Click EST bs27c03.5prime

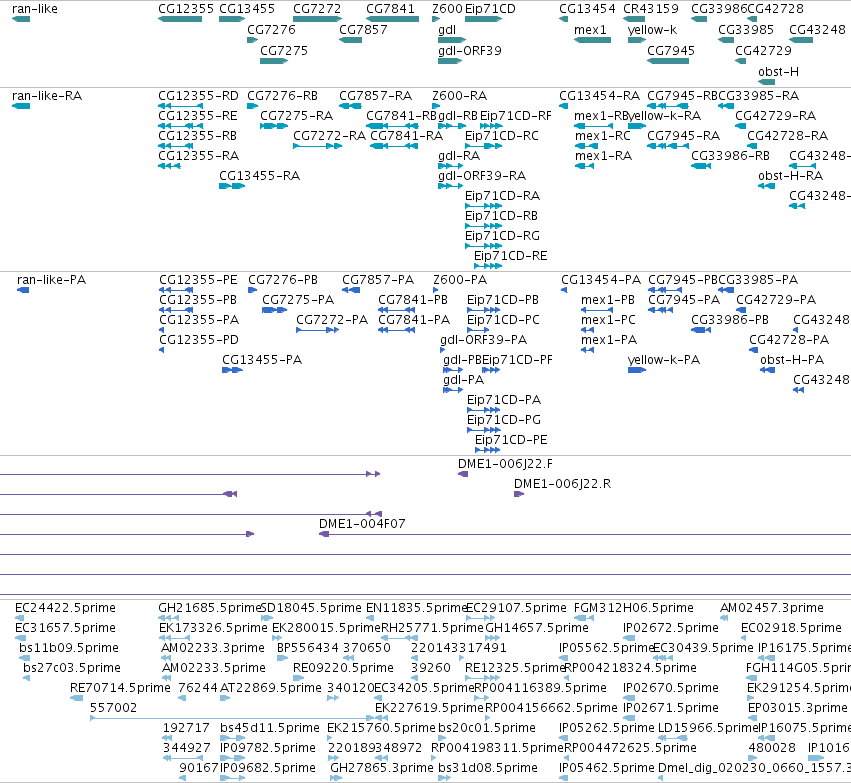pyautogui.click(x=27, y=678)
